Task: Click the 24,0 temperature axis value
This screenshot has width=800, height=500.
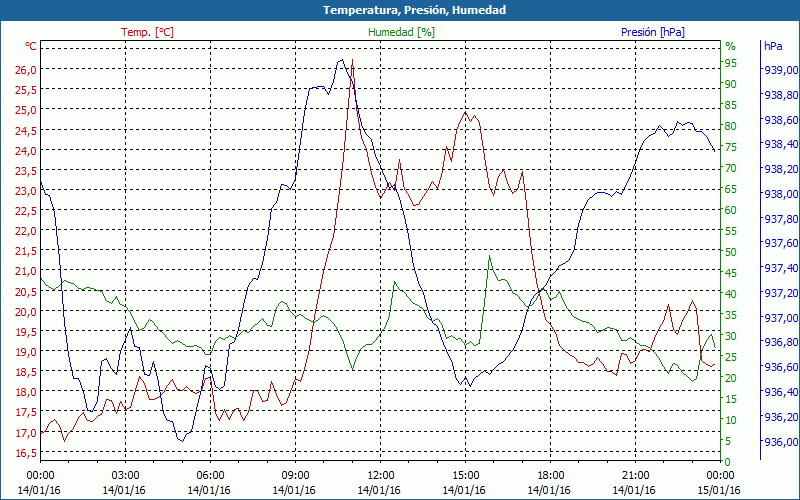Action: (27, 151)
